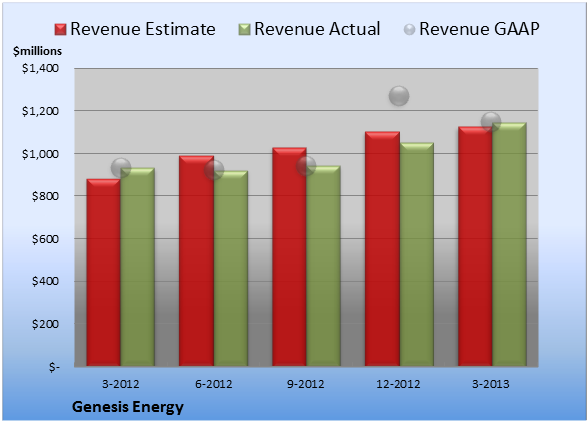Click the '$400' axis value

pos(45,281)
